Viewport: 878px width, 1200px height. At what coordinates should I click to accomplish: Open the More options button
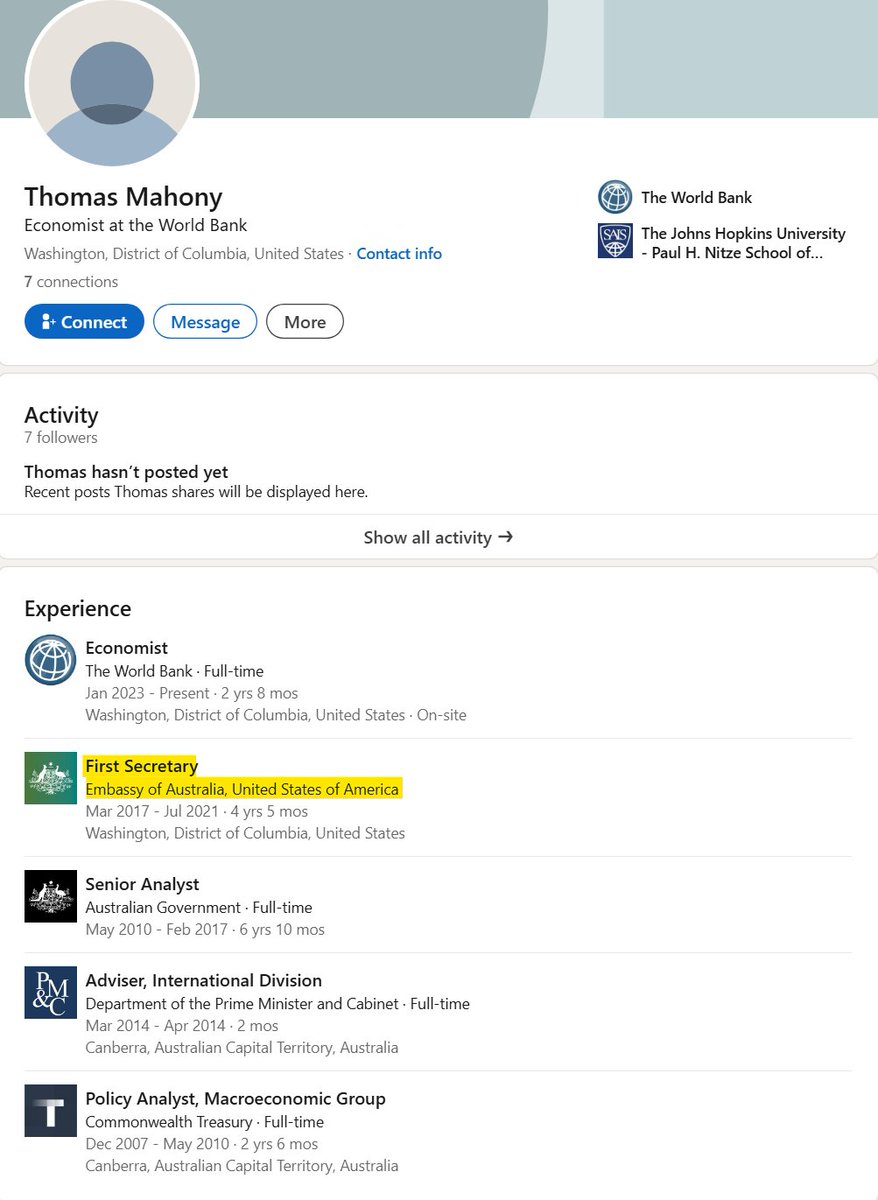305,322
